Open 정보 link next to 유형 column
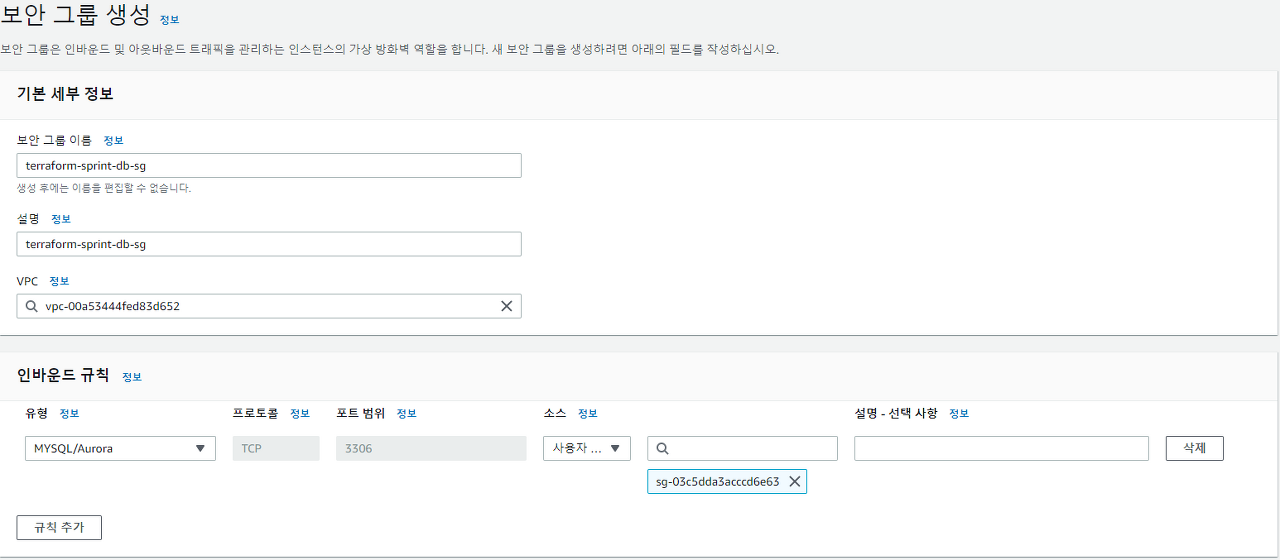Viewport: 1280px width, 560px height. 69,413
